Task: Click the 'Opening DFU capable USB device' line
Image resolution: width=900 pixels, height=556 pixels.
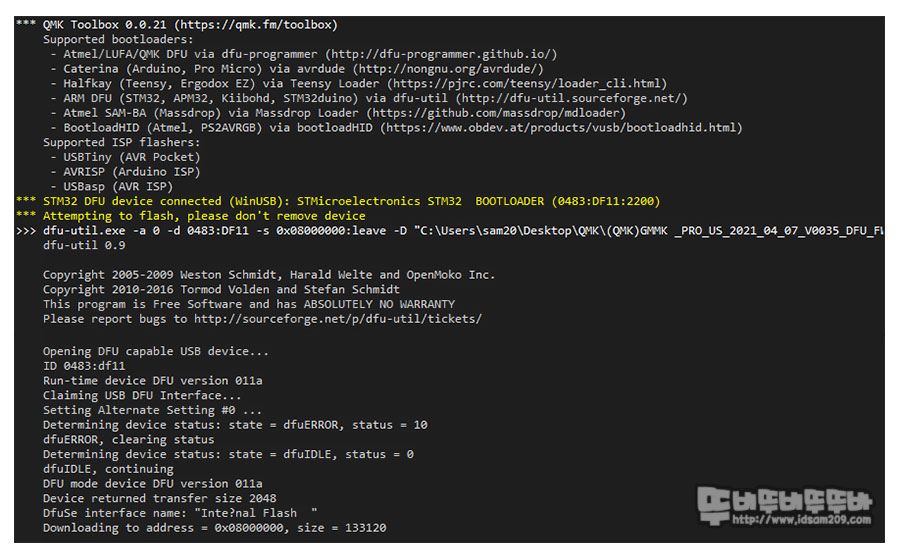Action: pos(156,351)
